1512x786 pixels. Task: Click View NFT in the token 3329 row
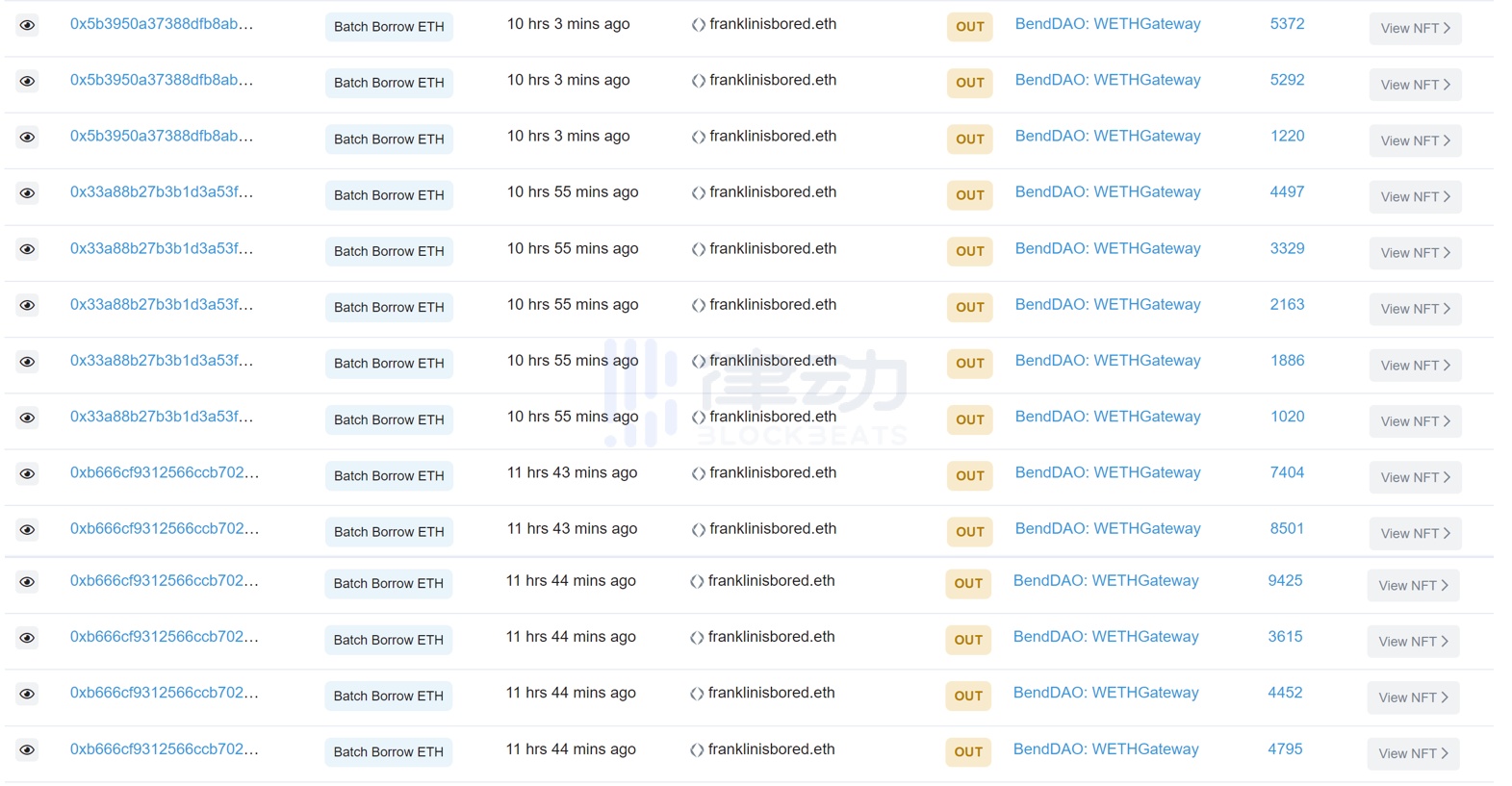pyautogui.click(x=1415, y=253)
